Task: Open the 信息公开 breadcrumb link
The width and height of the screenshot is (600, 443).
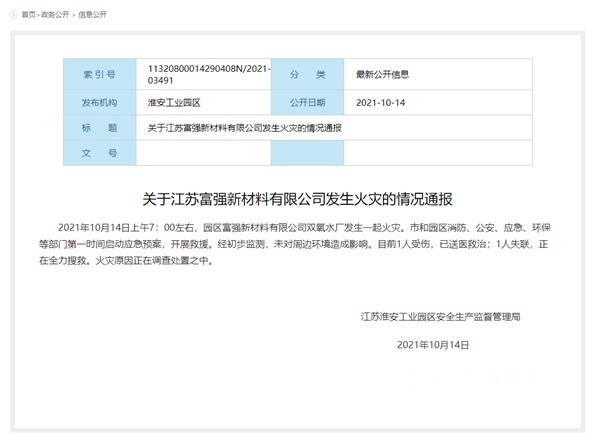Action: click(x=92, y=15)
